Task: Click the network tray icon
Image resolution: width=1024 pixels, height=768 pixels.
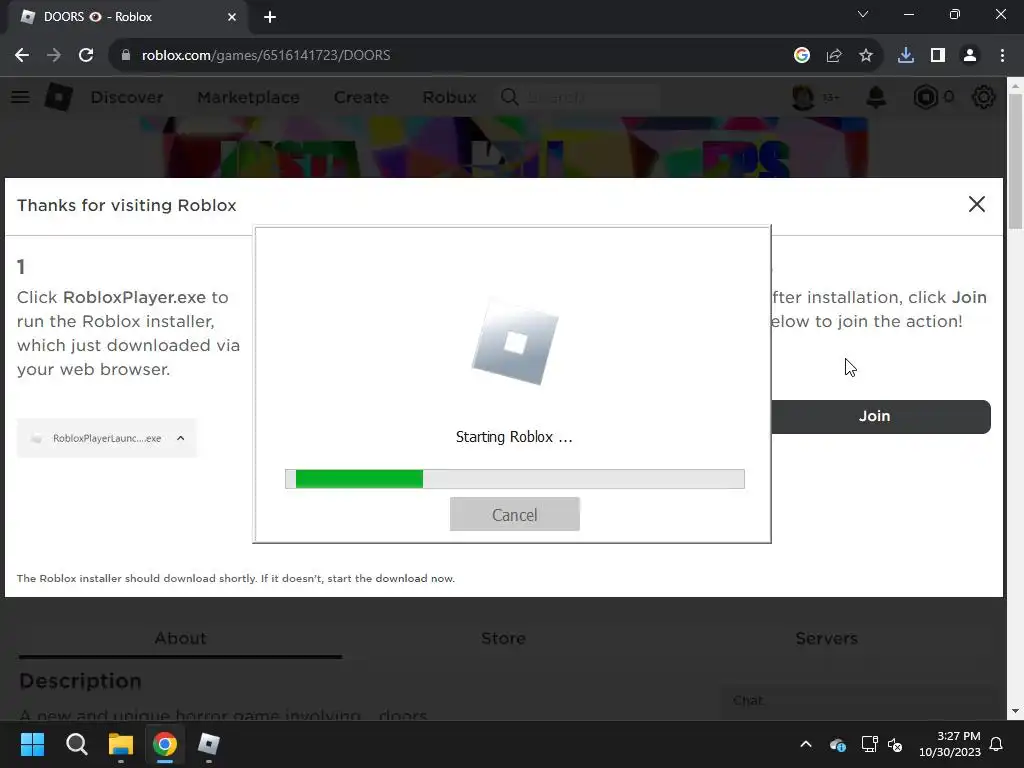Action: point(869,744)
